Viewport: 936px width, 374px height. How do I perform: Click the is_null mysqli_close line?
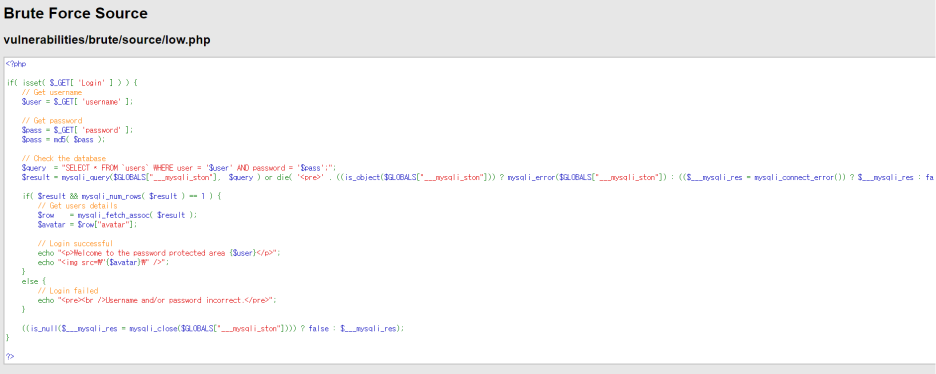pyautogui.click(x=213, y=328)
